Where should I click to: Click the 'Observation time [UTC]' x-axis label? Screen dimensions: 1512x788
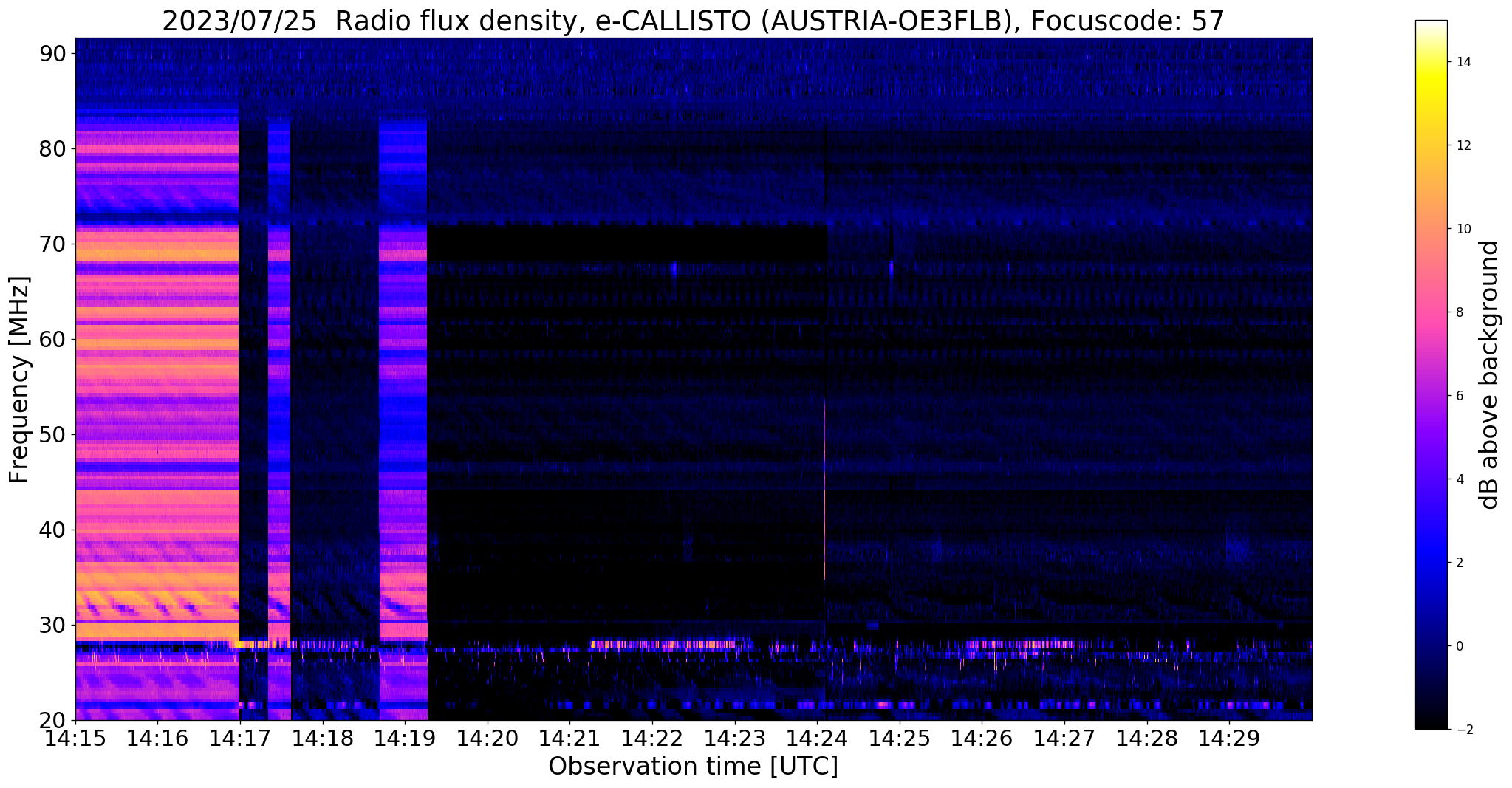[693, 767]
